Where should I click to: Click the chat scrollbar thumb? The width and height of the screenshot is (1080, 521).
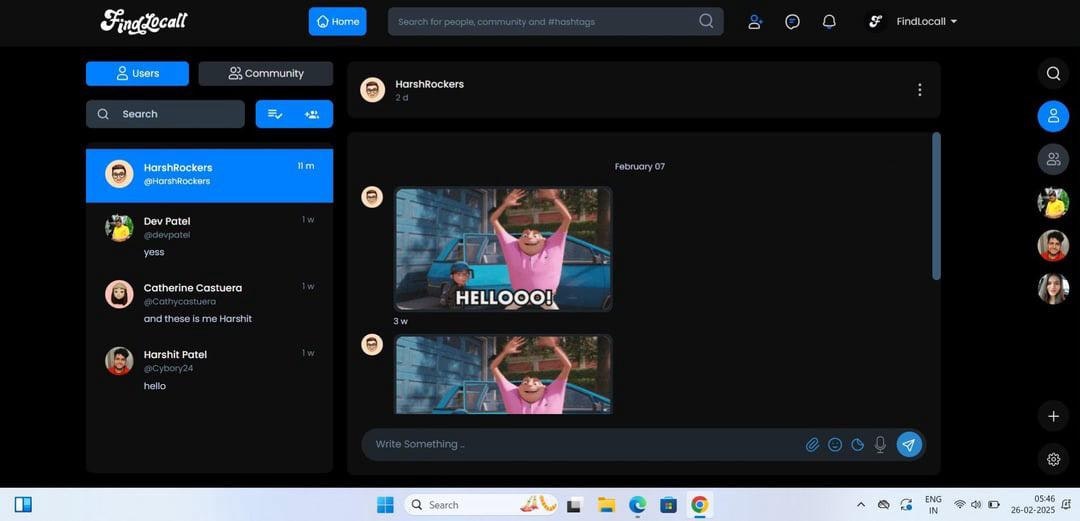pyautogui.click(x=936, y=205)
